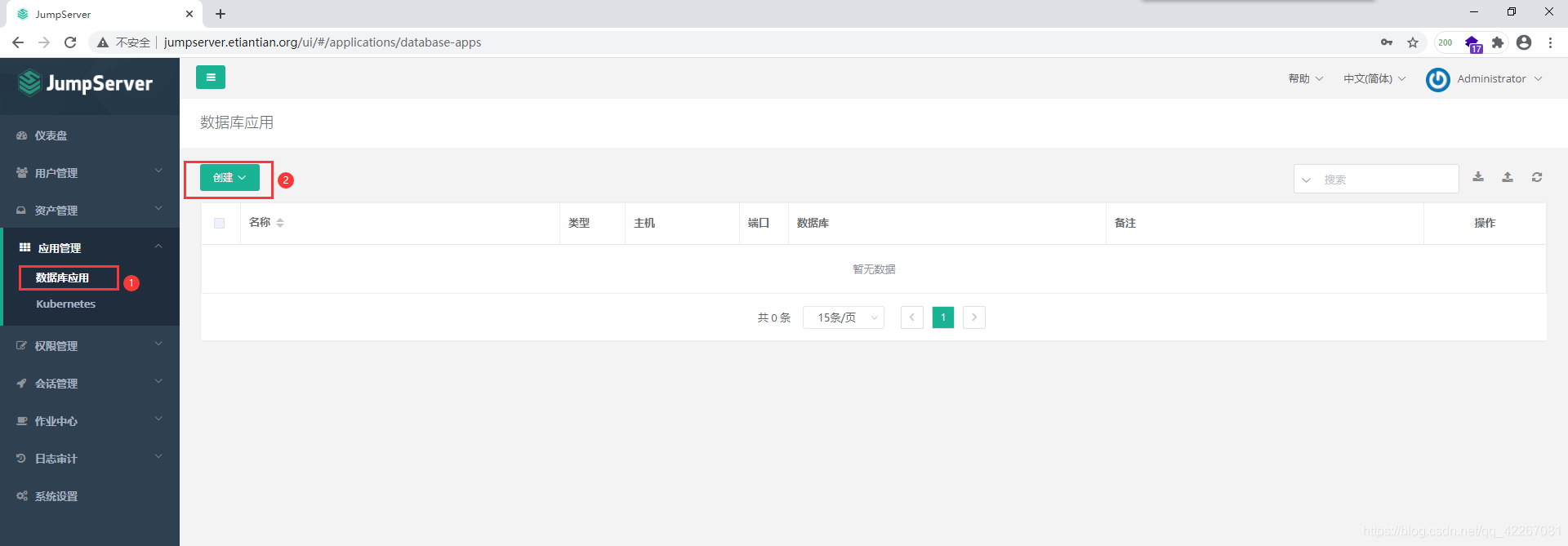1568x546 pixels.
Task: Select page 1 in pagination
Action: [943, 317]
